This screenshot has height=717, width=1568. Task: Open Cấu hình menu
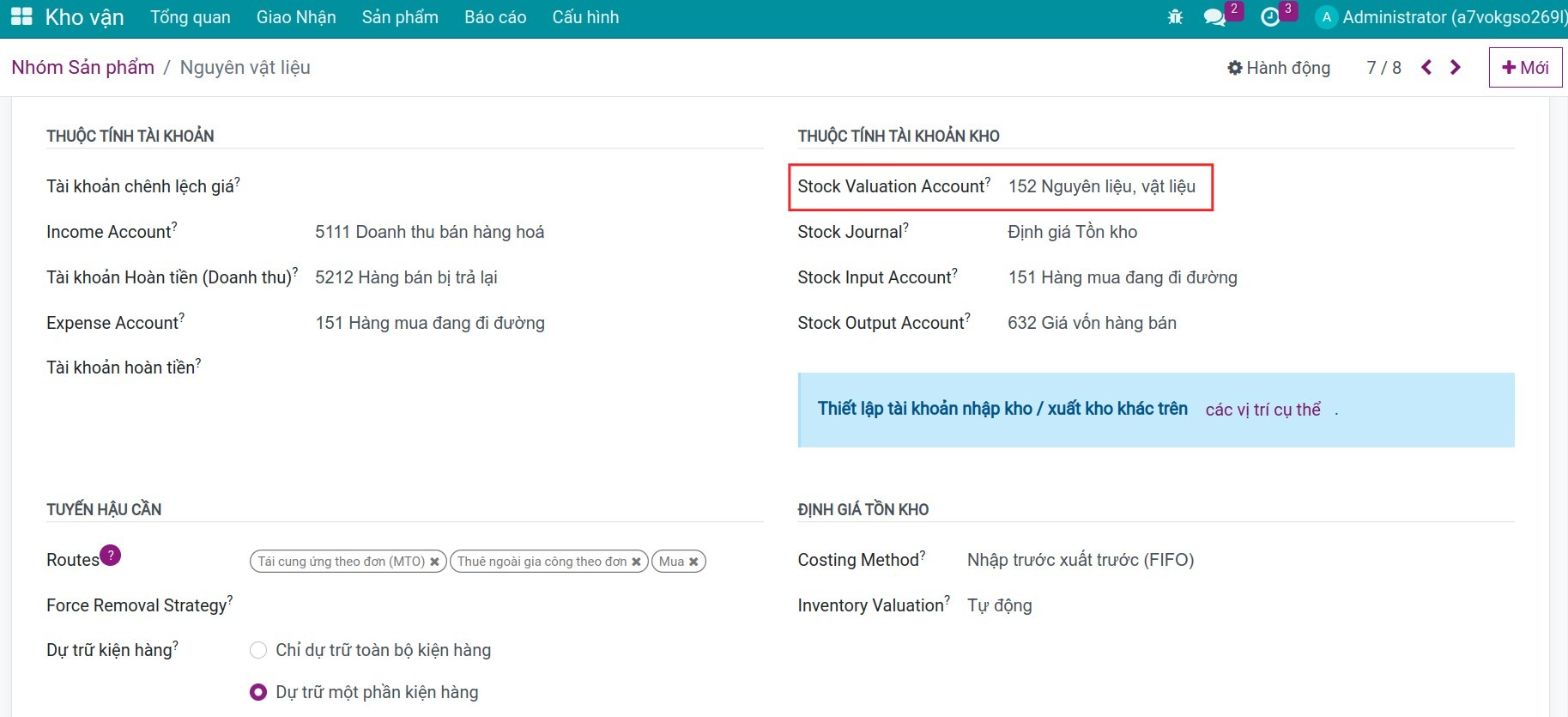[585, 17]
